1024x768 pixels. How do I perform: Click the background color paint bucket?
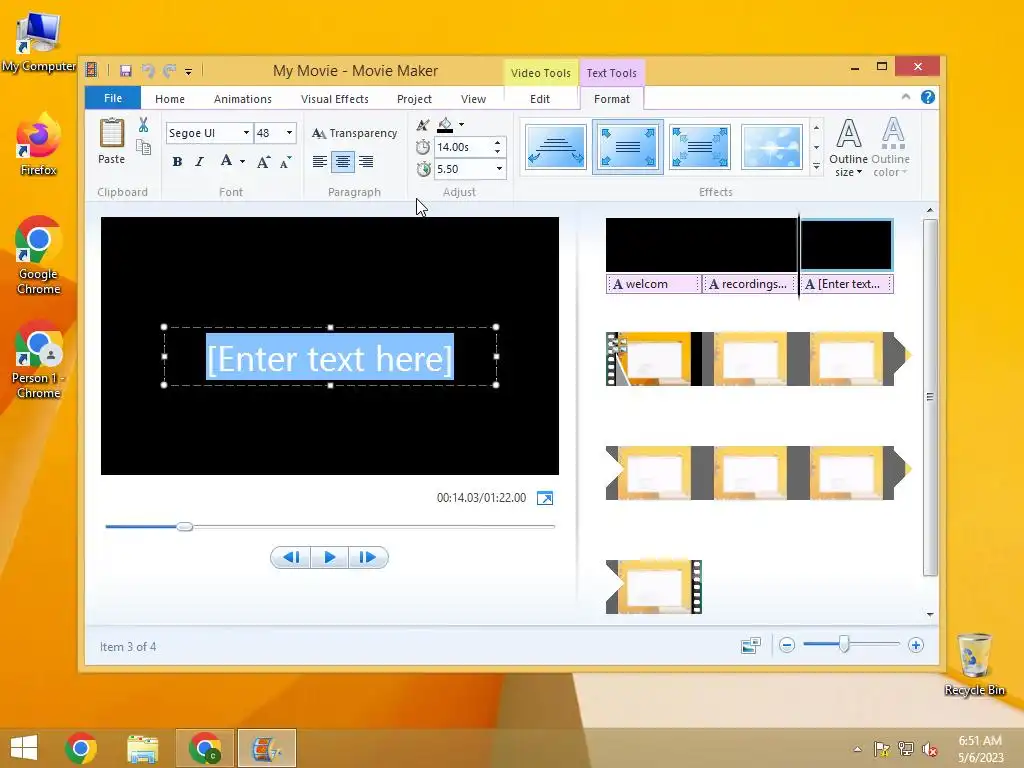445,124
